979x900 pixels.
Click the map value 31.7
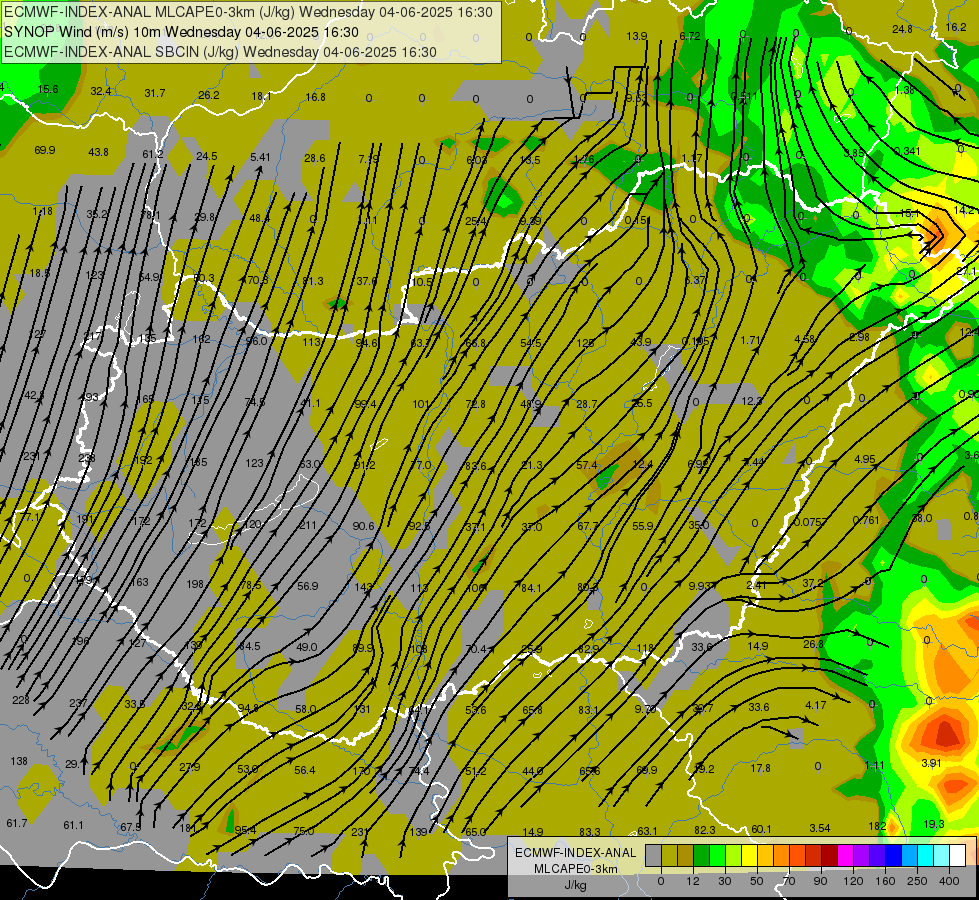click(x=155, y=93)
